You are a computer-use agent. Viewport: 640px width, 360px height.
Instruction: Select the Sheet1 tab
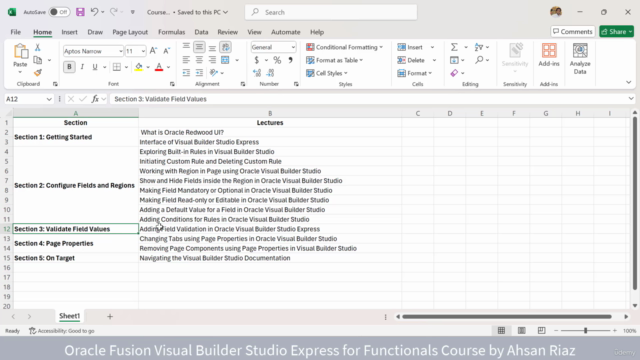point(69,316)
